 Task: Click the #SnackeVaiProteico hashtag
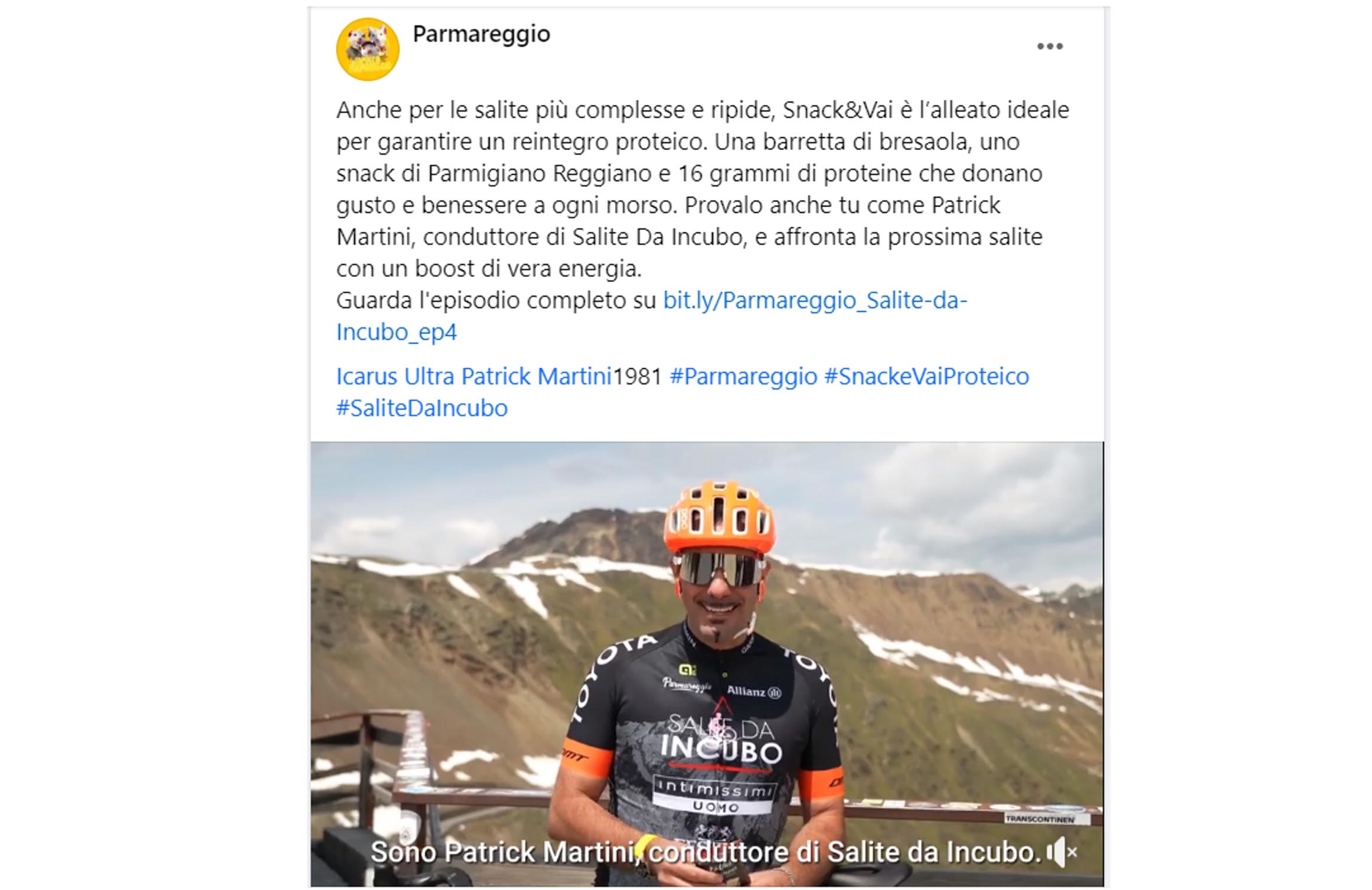coord(926,377)
